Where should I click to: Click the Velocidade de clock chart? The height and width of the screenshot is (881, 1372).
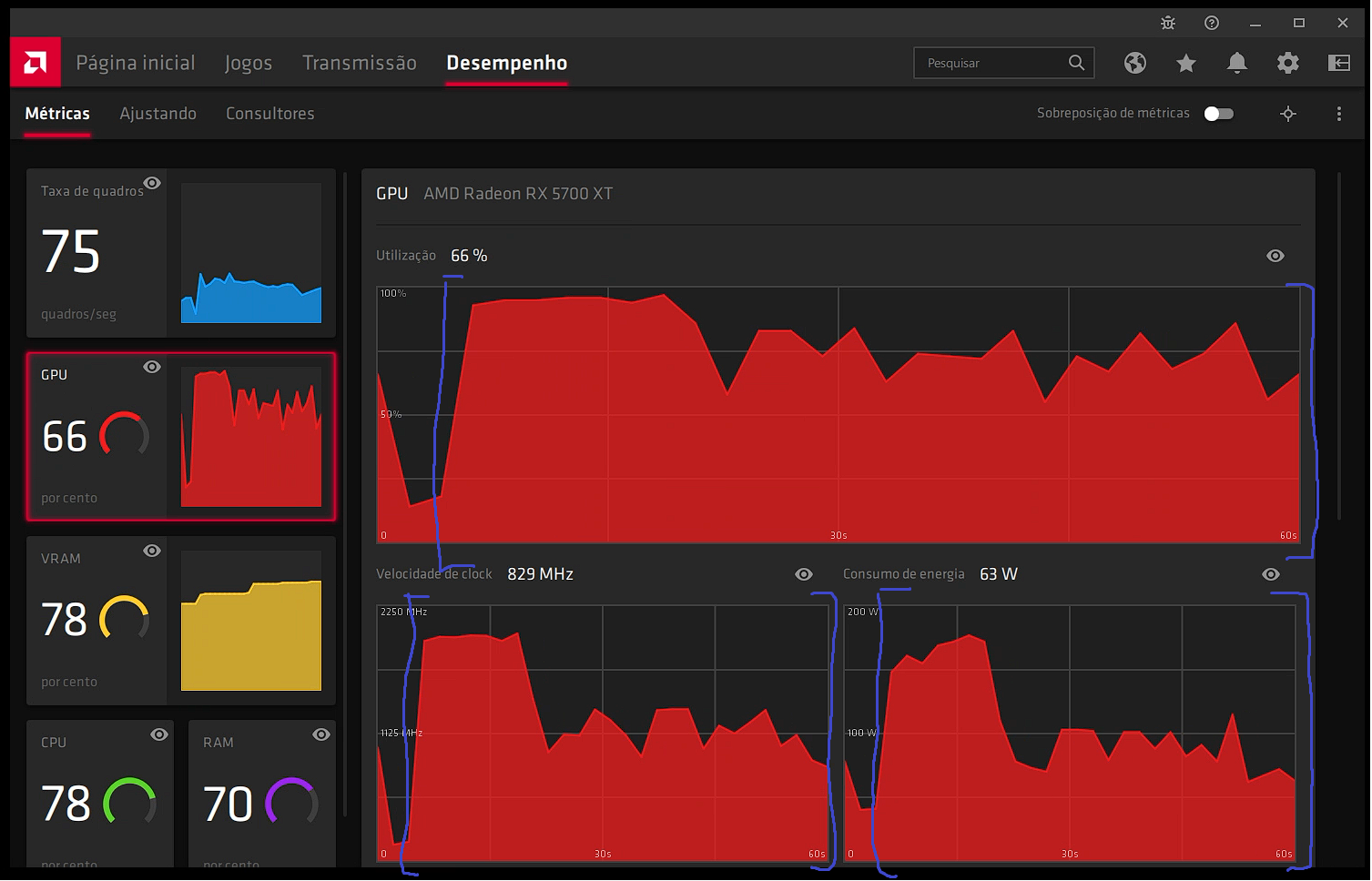603,734
